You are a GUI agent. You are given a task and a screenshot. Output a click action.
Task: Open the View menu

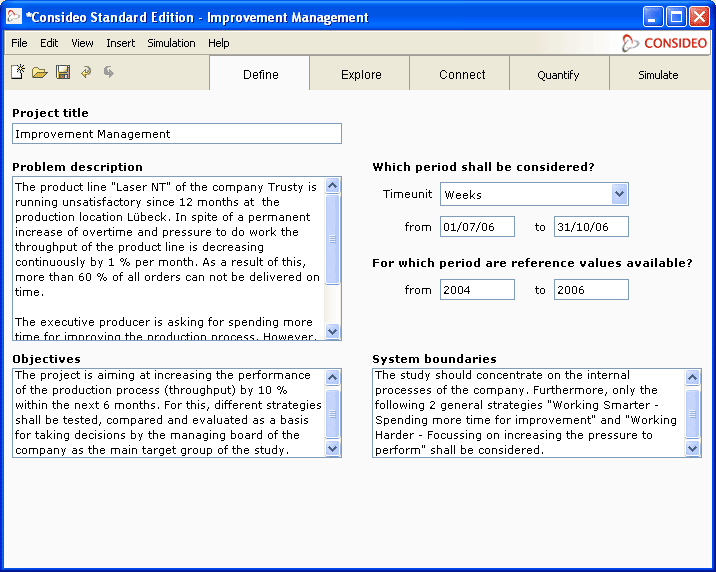(x=82, y=43)
